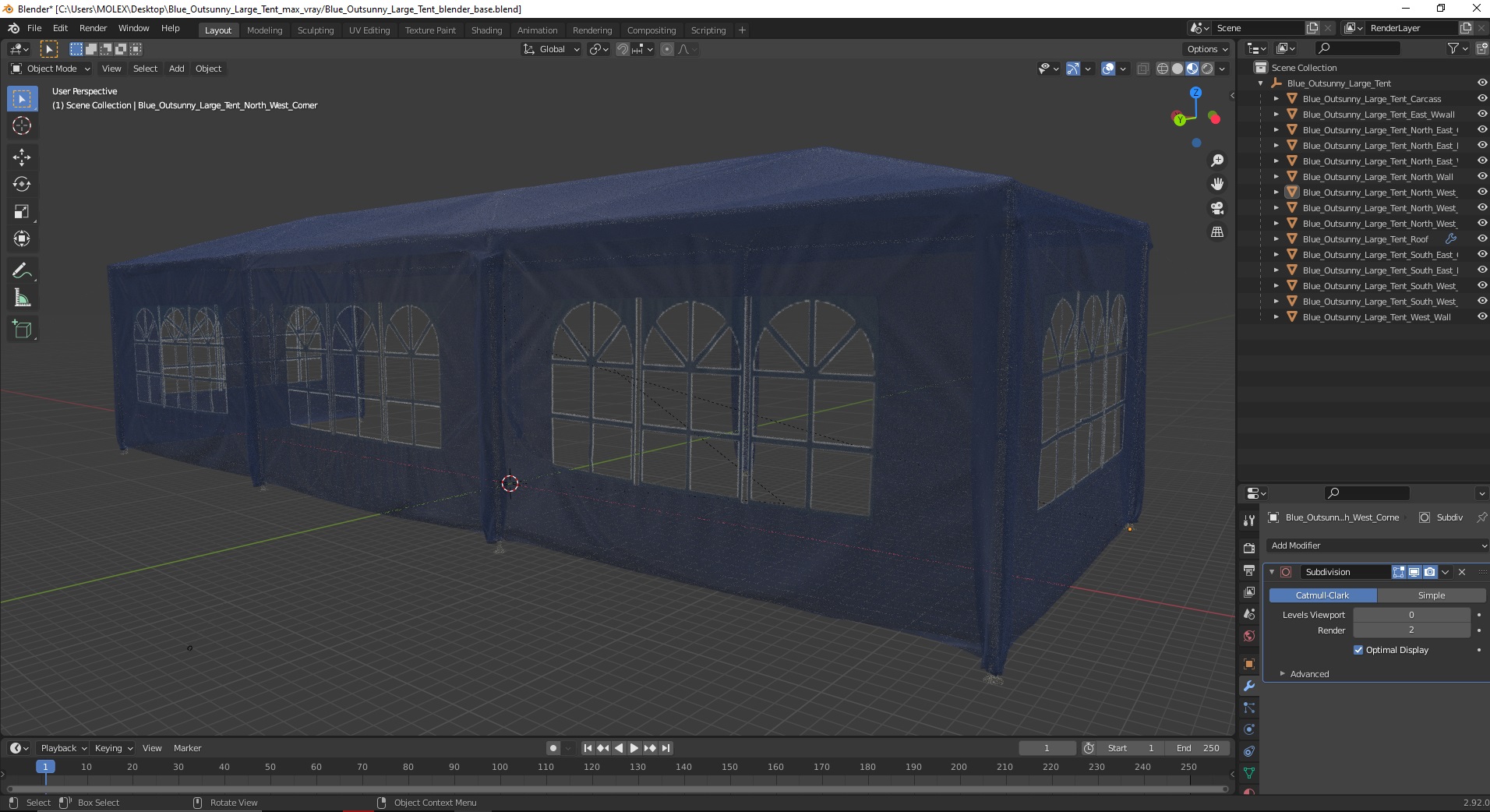Click the Render levels value field
The height and width of the screenshot is (812, 1490).
(x=1411, y=630)
